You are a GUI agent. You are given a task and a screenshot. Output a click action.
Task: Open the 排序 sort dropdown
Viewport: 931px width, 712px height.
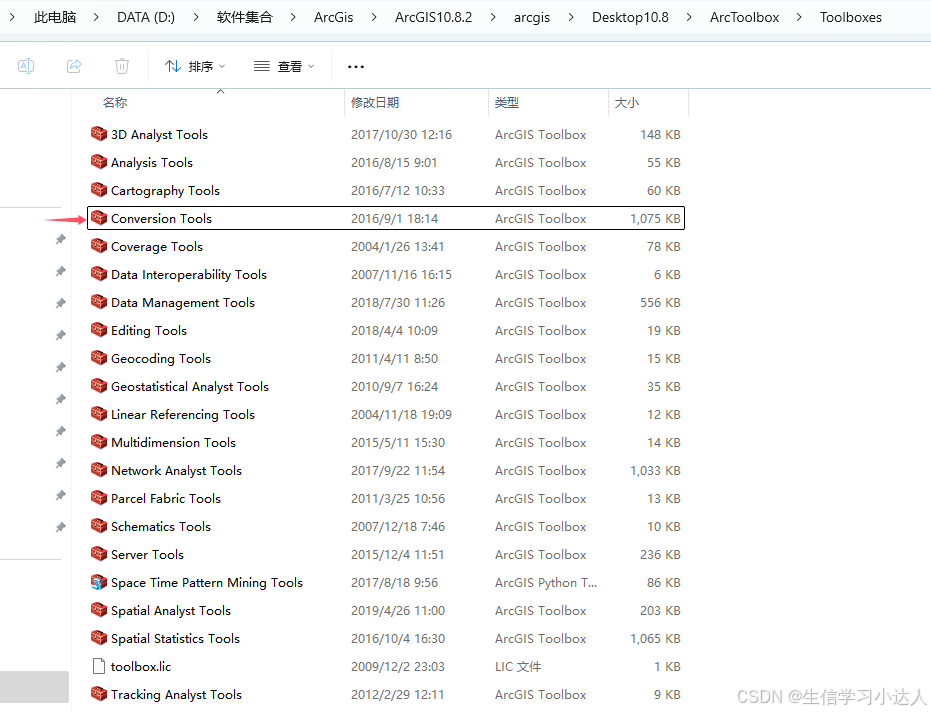click(x=195, y=66)
